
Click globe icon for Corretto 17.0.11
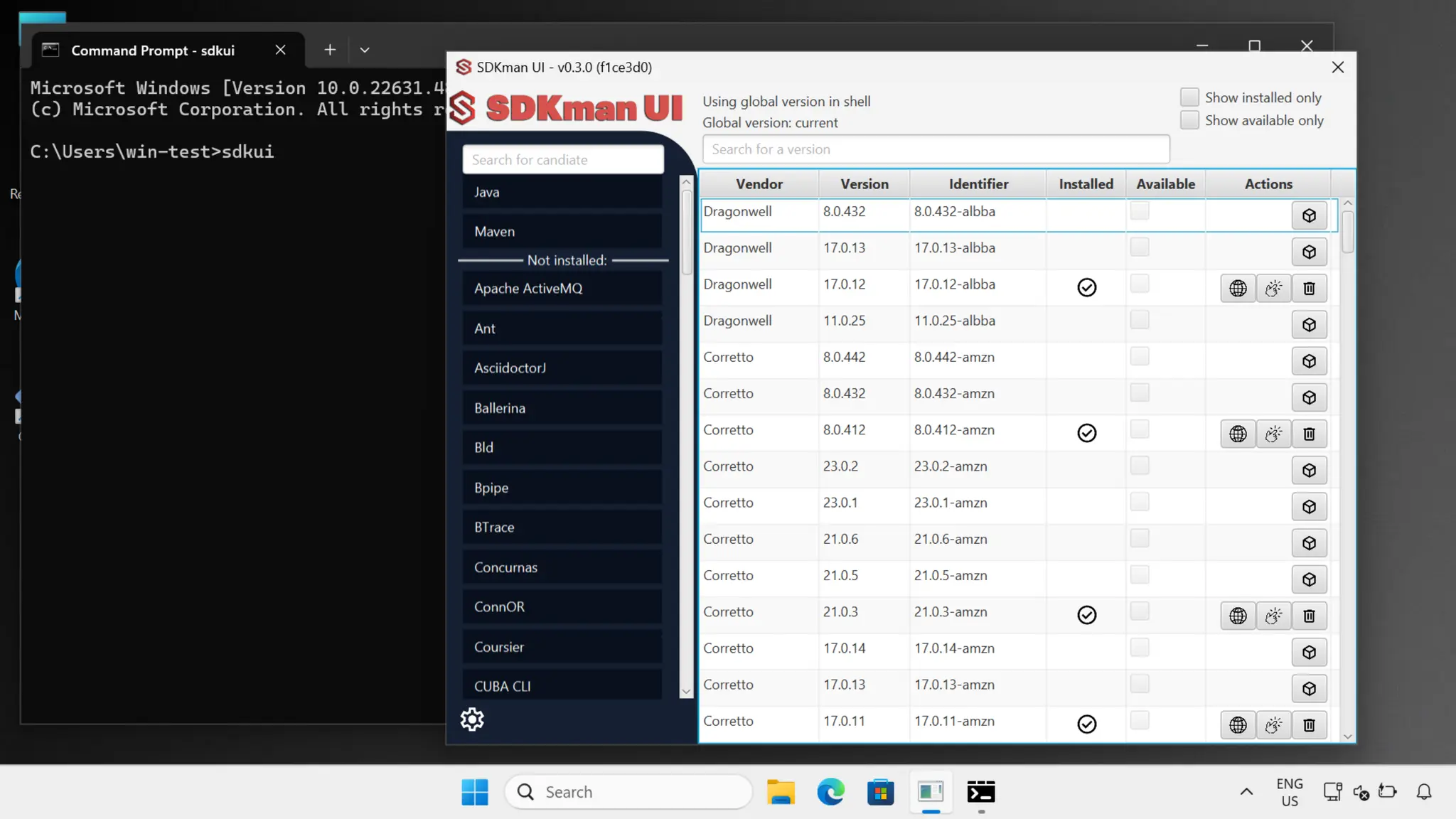point(1238,724)
